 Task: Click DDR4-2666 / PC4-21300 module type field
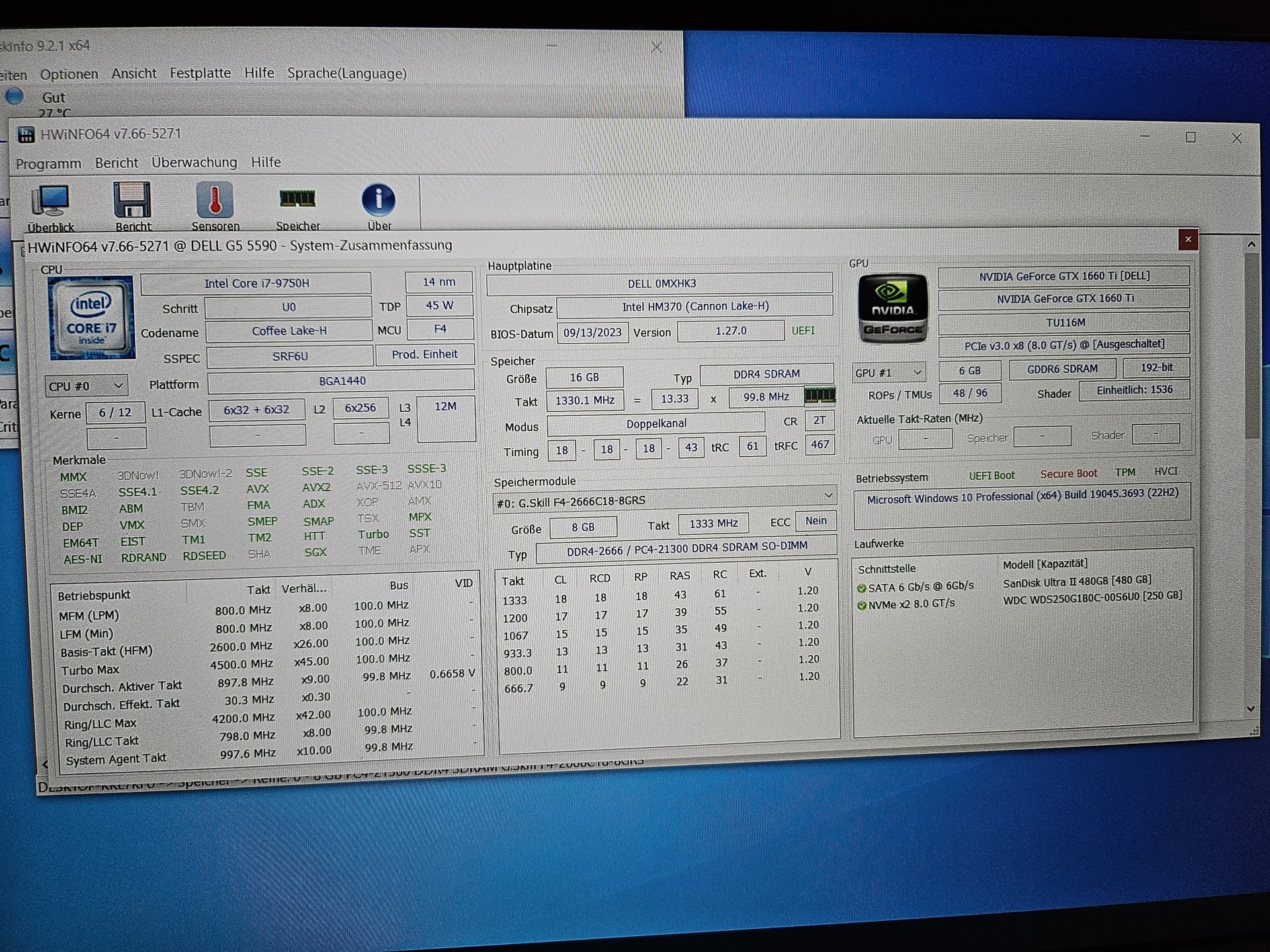(x=687, y=549)
